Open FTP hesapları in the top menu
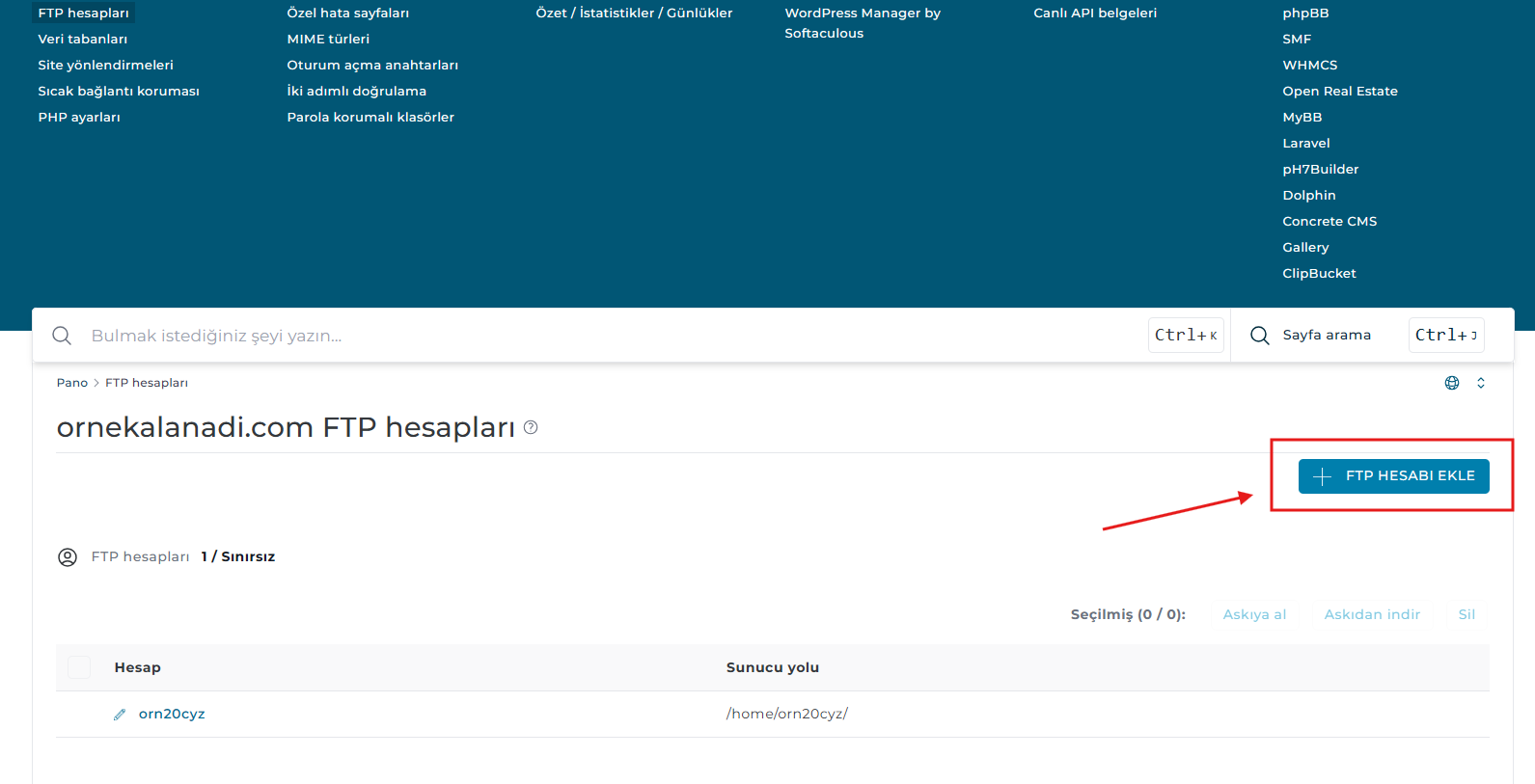This screenshot has width=1535, height=784. pyautogui.click(x=83, y=14)
